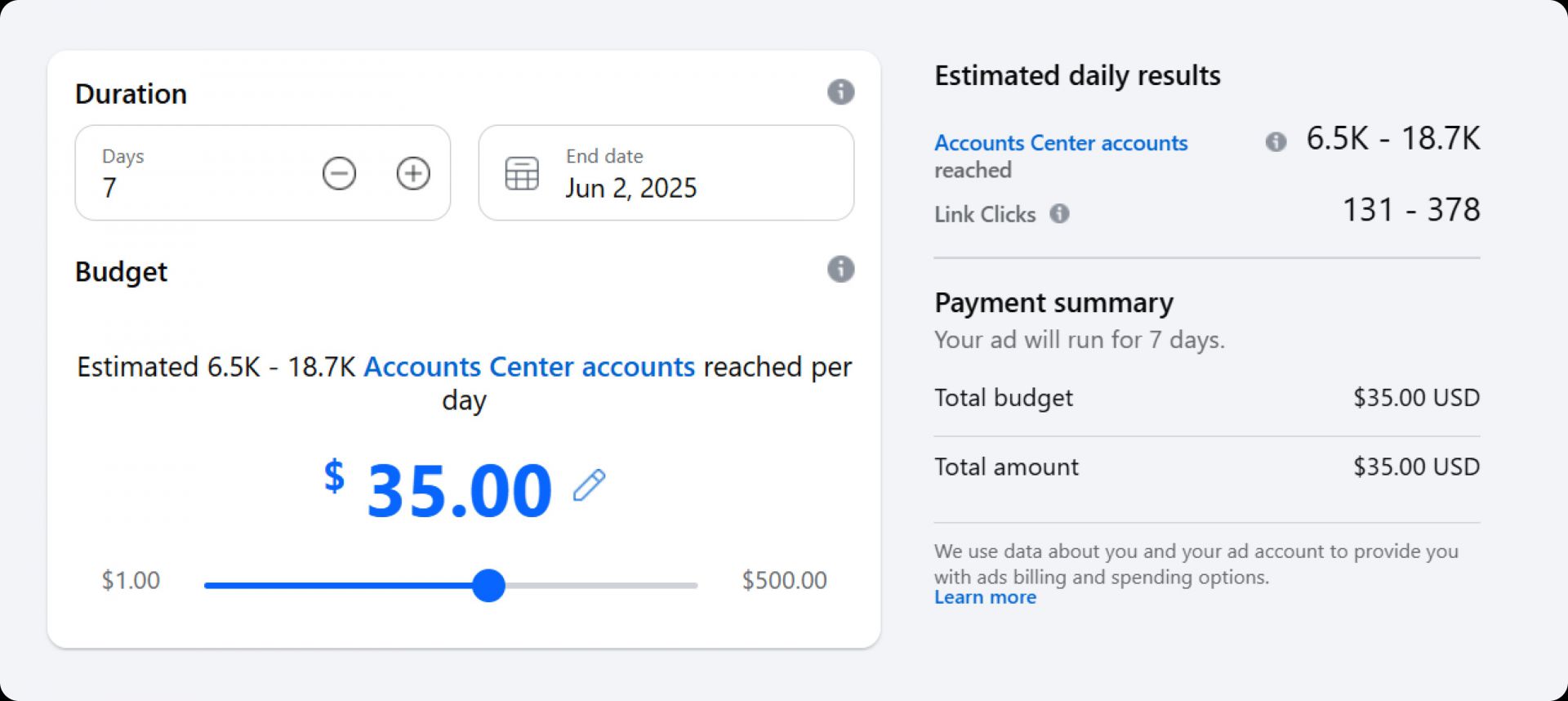
Task: Follow the Learn more link
Action: point(985,597)
